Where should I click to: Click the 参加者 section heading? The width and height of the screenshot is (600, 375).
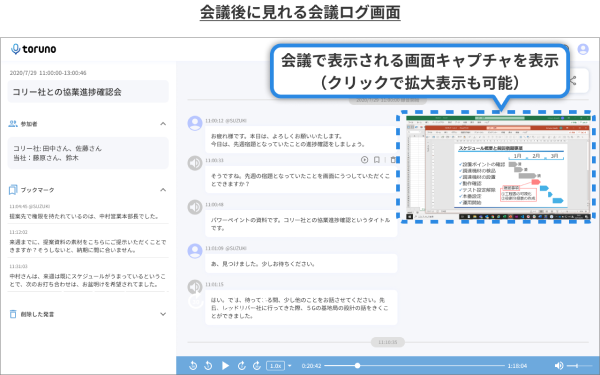click(x=29, y=124)
